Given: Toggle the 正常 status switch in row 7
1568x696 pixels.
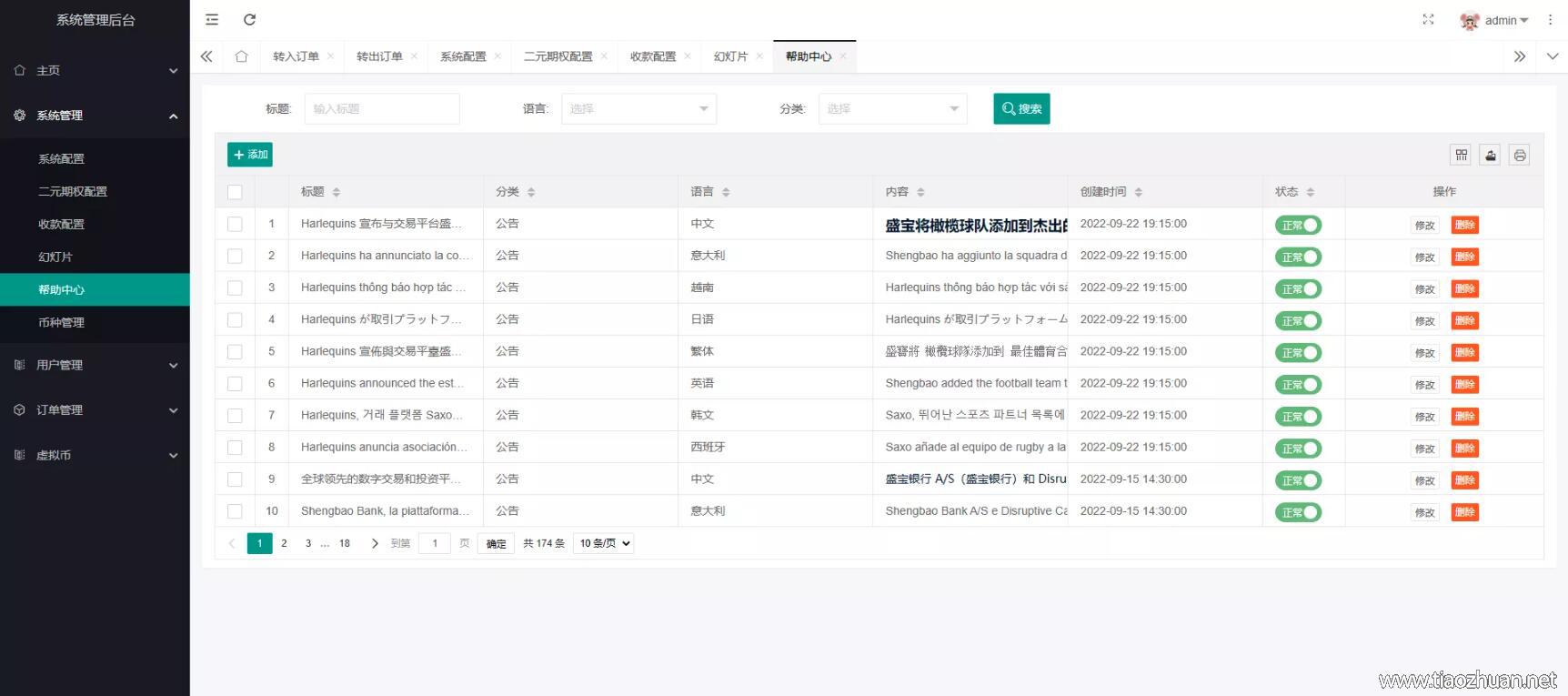Looking at the screenshot, I should click(1298, 416).
